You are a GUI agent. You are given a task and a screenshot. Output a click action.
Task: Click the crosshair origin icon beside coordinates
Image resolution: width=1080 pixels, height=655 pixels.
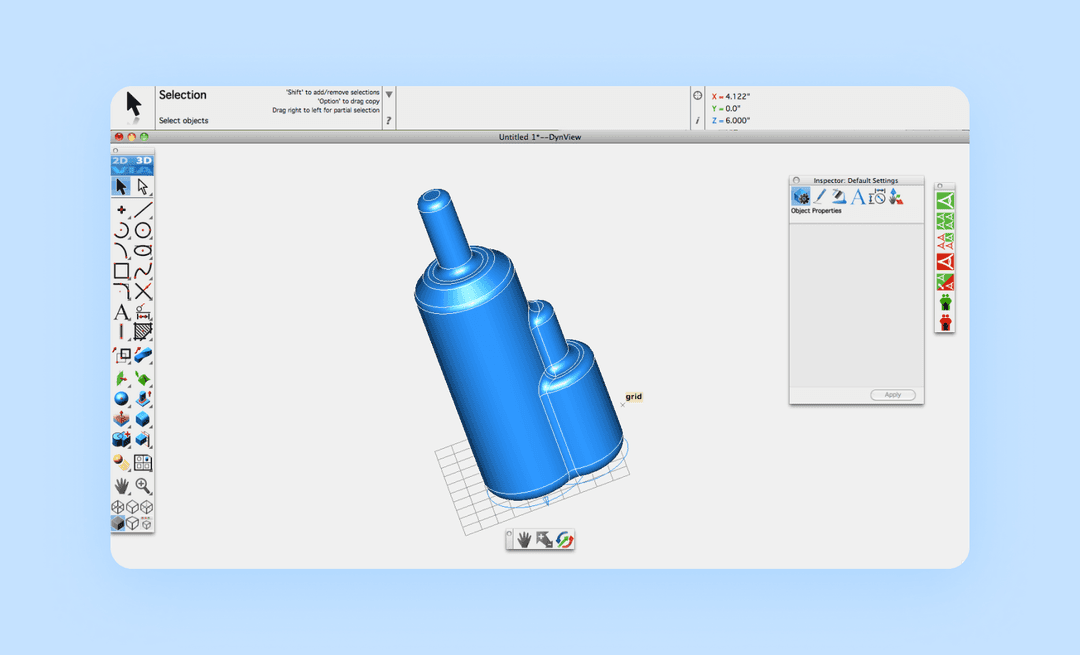point(697,96)
